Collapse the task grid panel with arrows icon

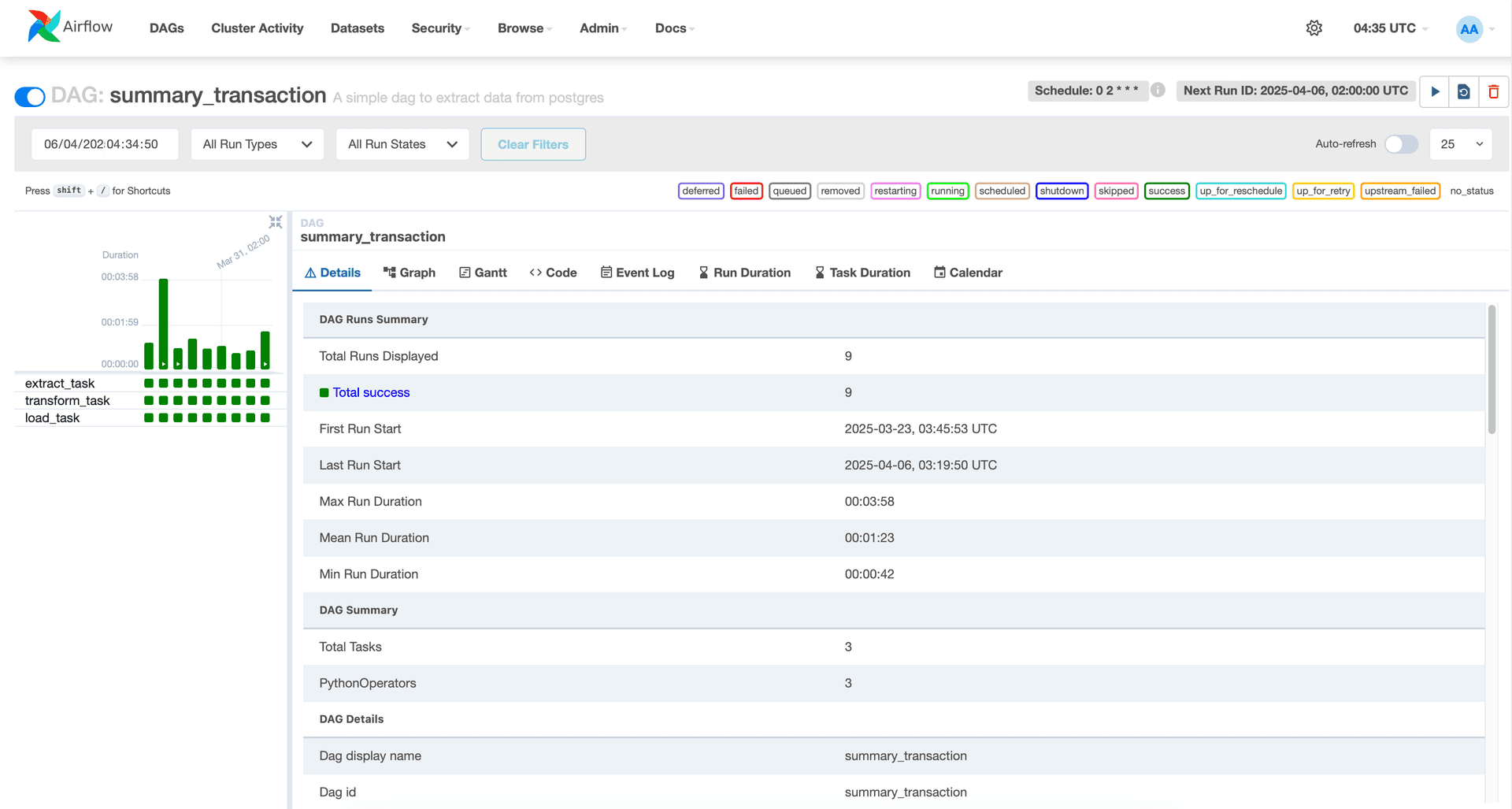coord(276,222)
